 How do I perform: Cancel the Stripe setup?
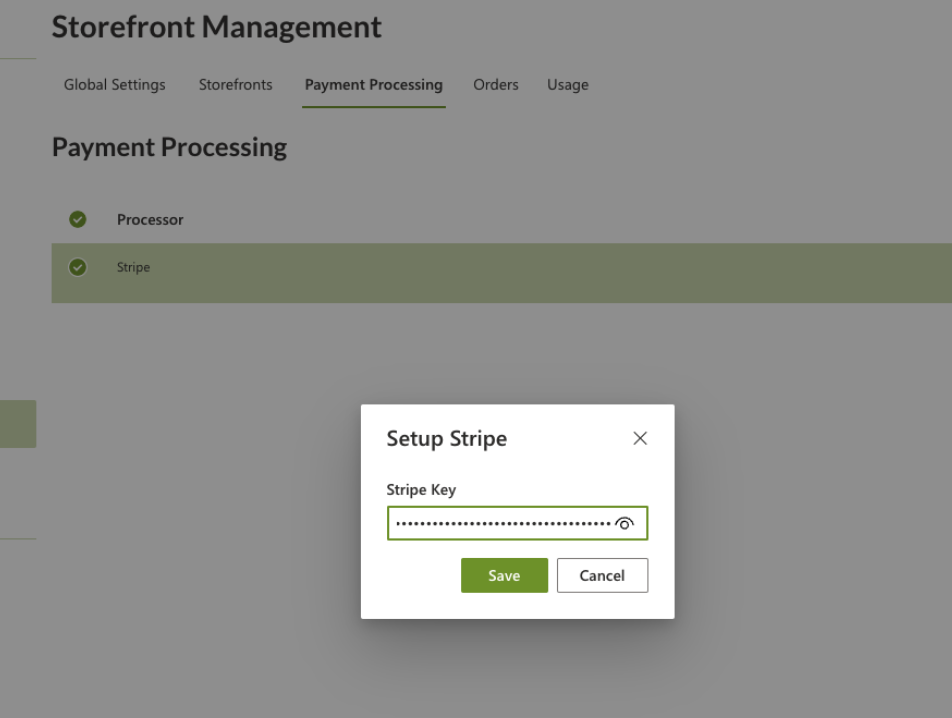pos(602,575)
